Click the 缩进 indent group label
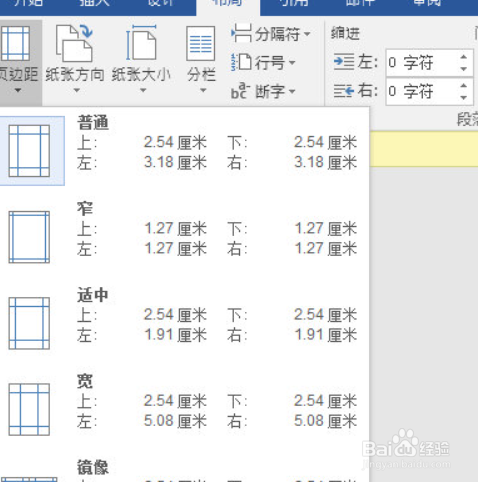 click(345, 33)
